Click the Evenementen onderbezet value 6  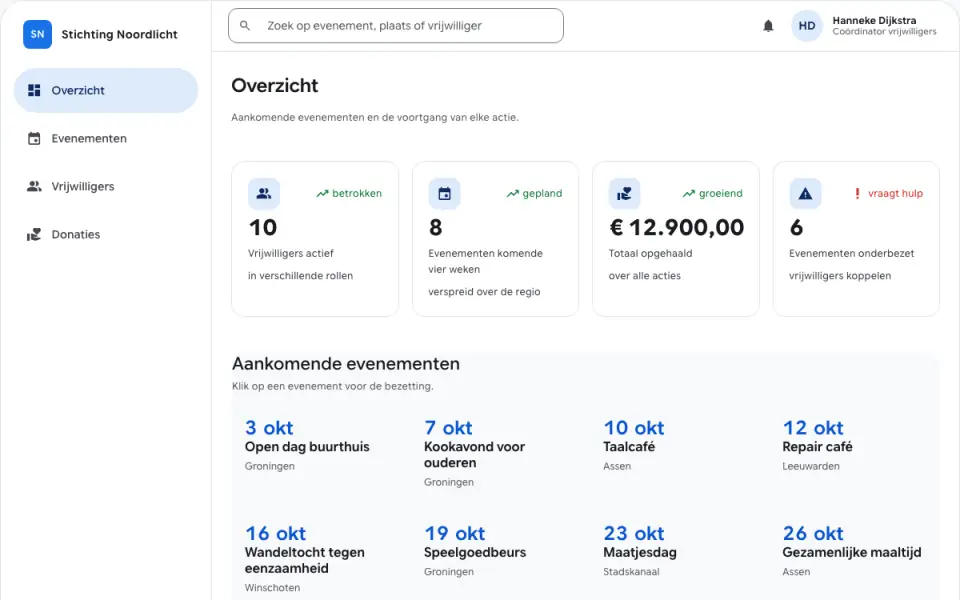796,228
